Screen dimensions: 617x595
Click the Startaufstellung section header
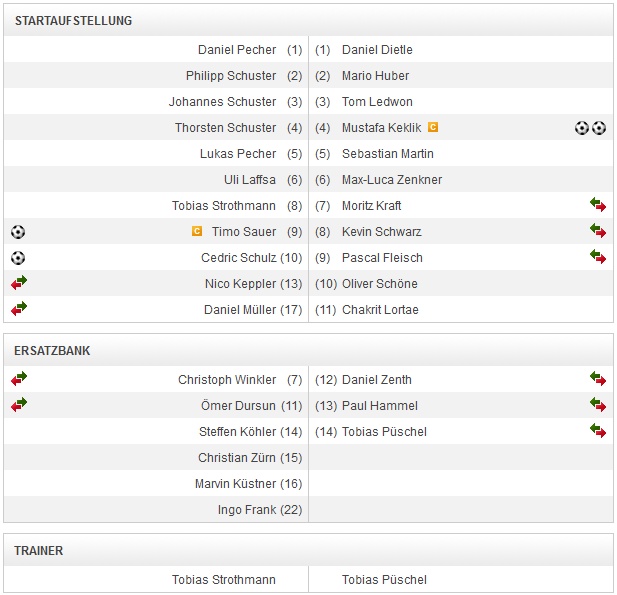pos(73,21)
